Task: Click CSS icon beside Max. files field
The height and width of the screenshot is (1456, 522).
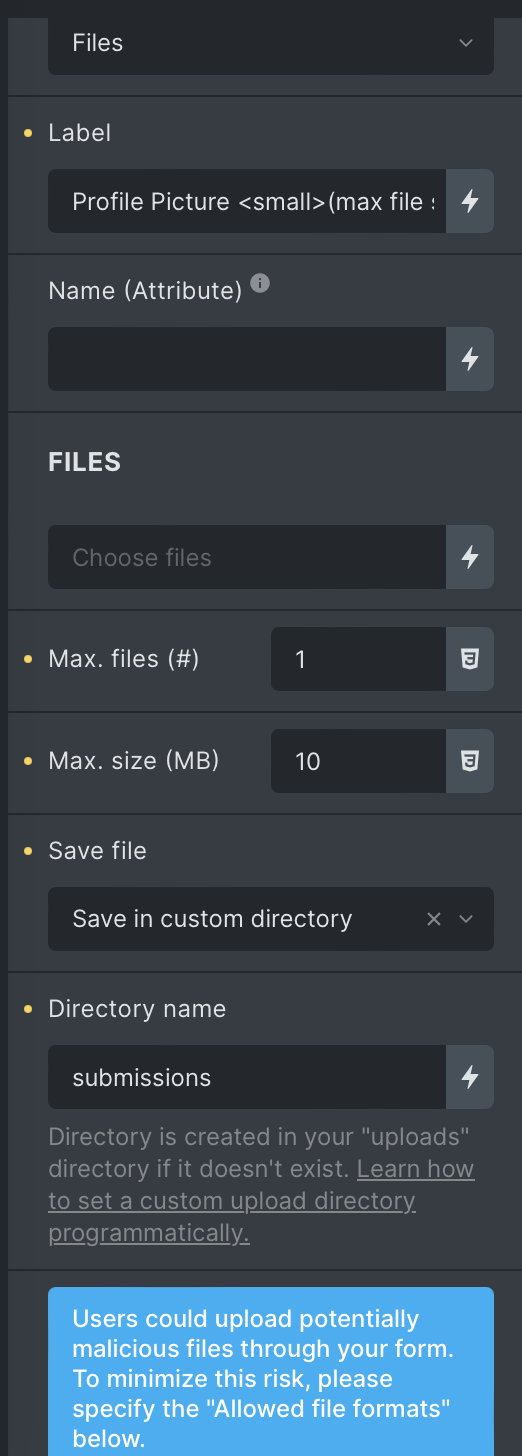Action: pos(470,659)
